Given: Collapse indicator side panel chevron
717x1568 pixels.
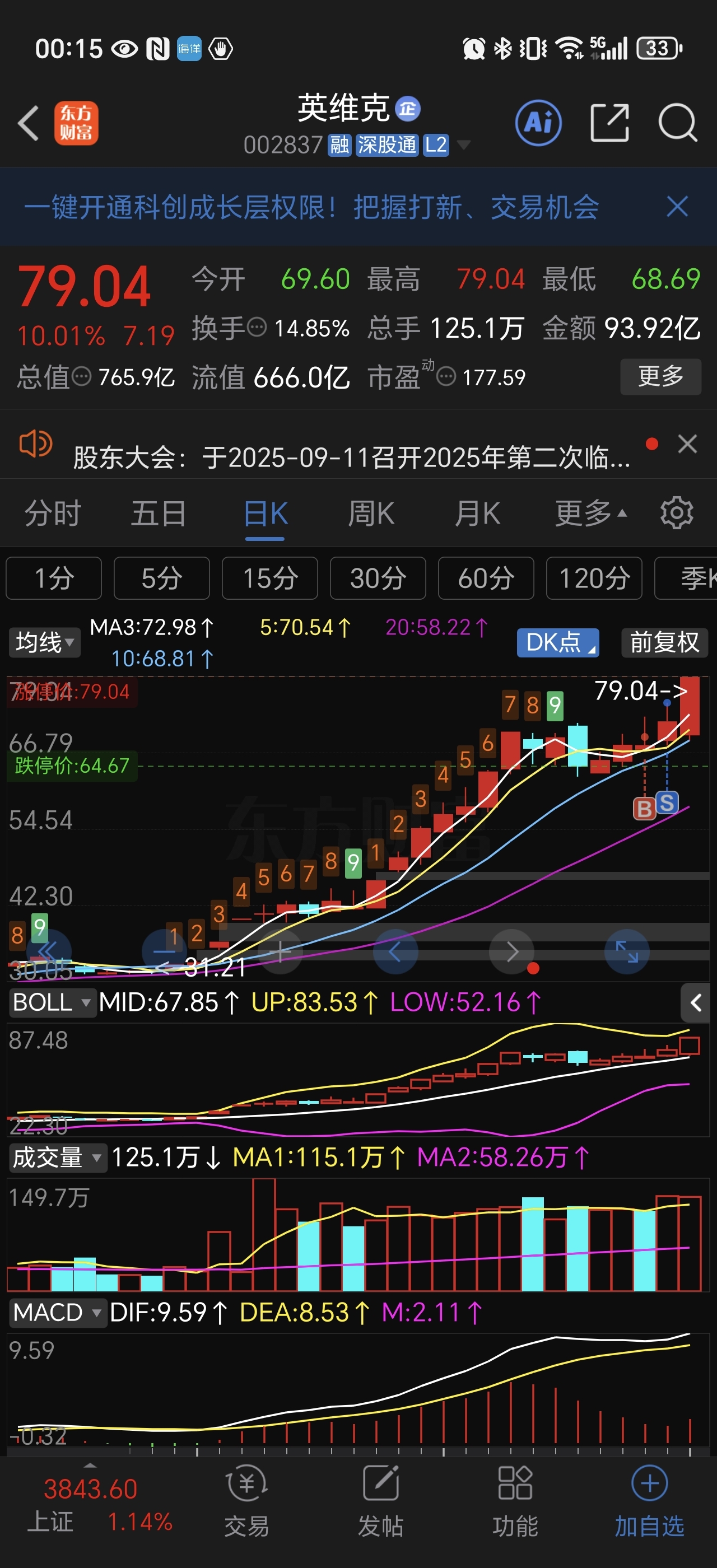Looking at the screenshot, I should coord(696,1002).
